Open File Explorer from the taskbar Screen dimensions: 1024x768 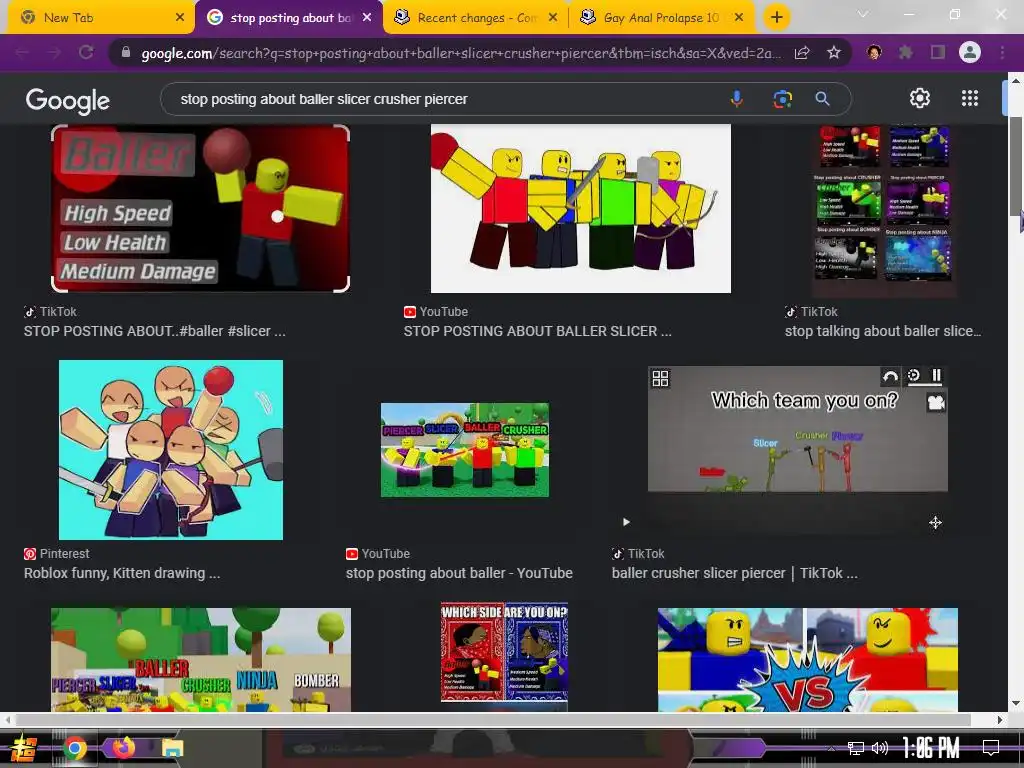(x=172, y=748)
